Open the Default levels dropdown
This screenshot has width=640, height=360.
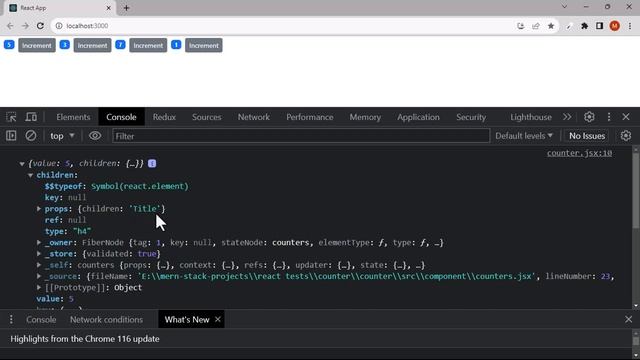point(524,136)
